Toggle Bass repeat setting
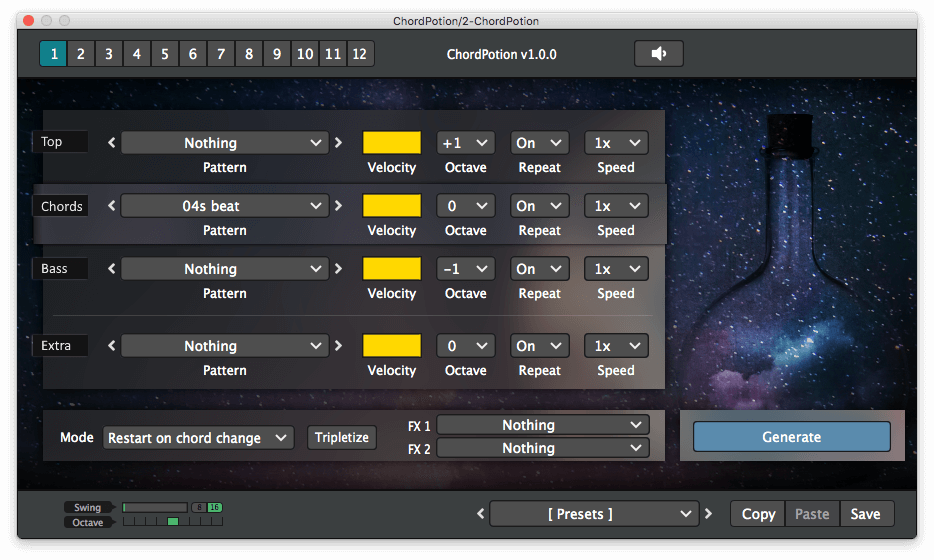The image size is (934, 560). [x=539, y=269]
